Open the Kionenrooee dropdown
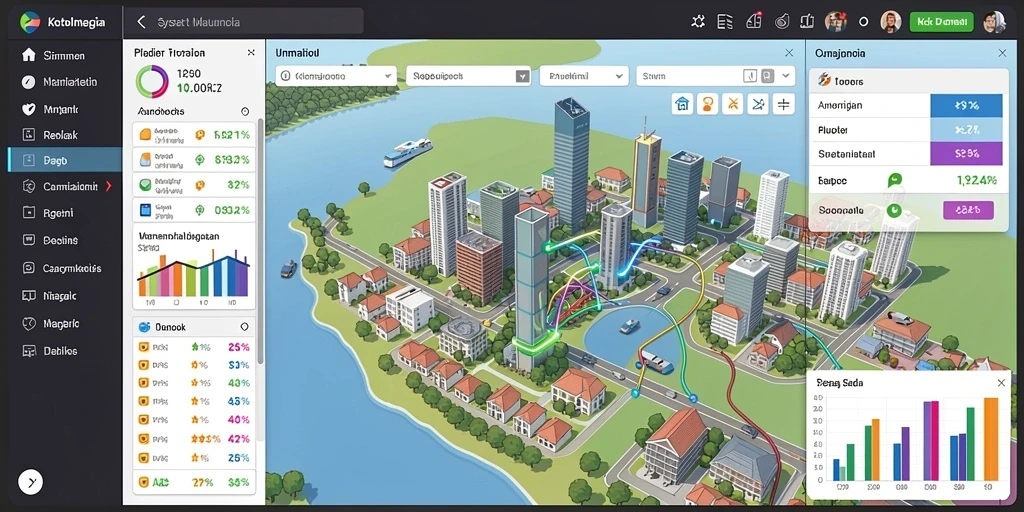1024x512 pixels. click(336, 76)
